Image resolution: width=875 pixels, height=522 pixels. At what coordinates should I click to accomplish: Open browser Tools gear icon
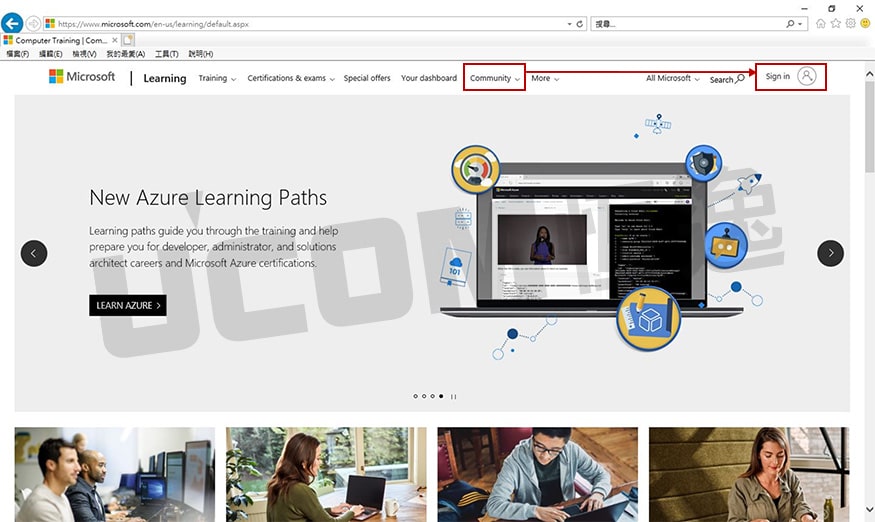tap(850, 23)
